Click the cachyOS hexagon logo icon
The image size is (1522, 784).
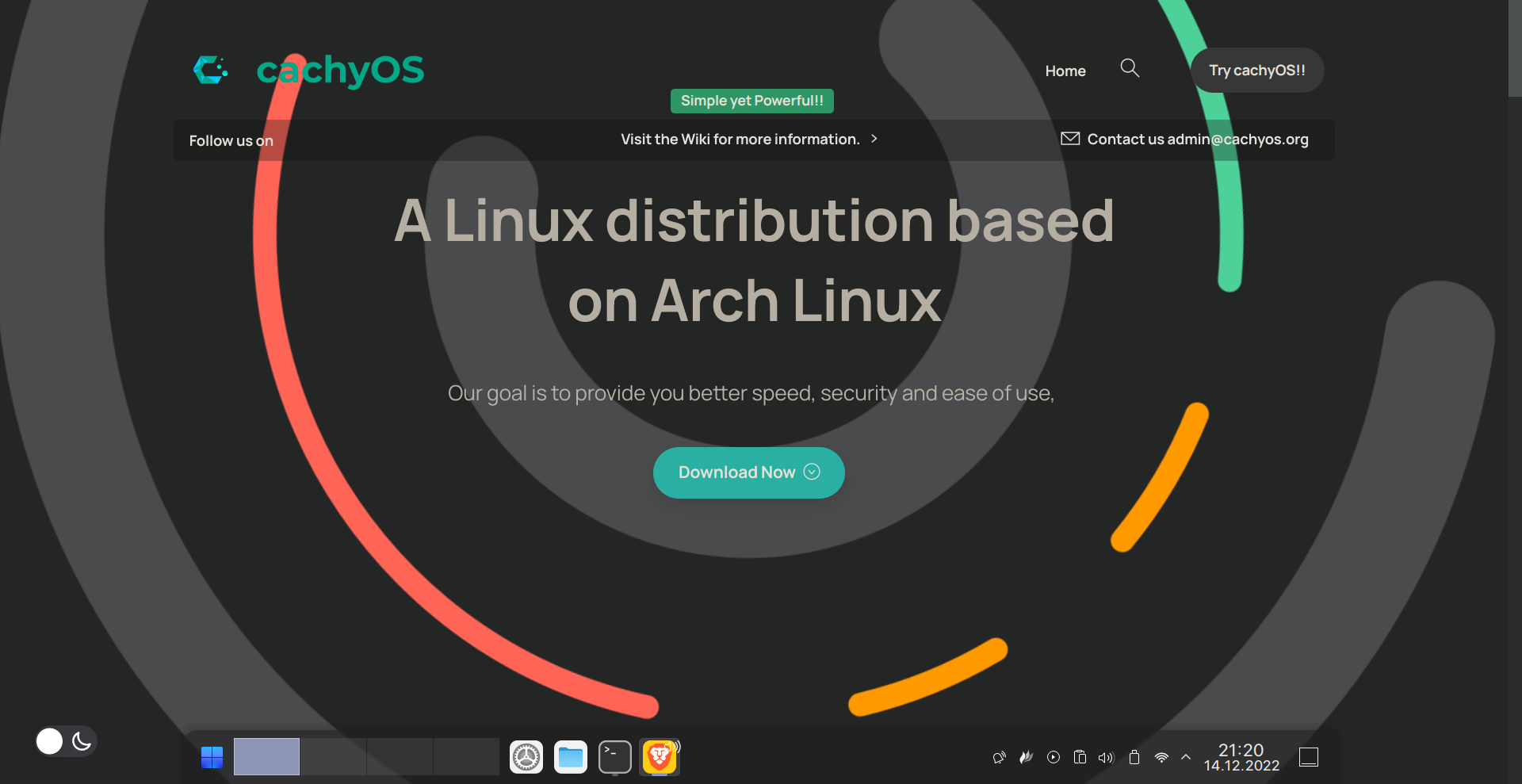pyautogui.click(x=210, y=70)
